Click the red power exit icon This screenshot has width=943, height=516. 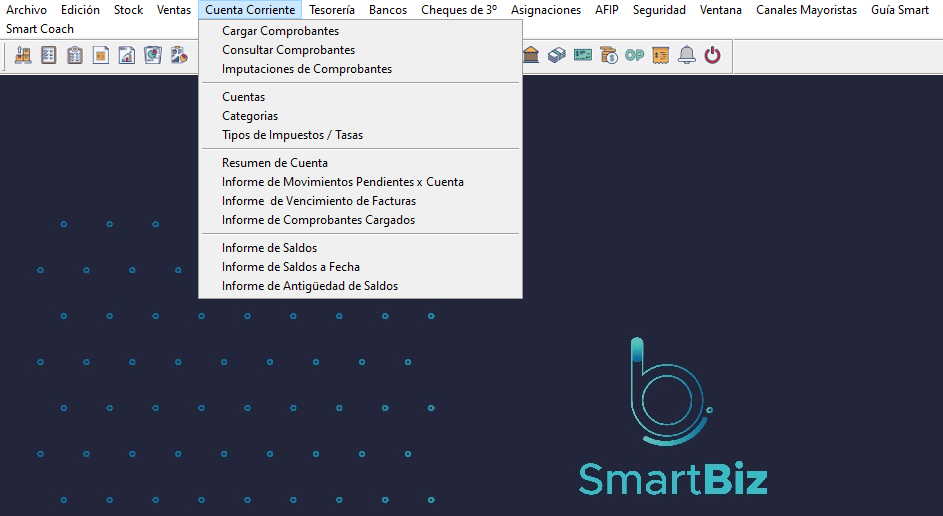712,56
